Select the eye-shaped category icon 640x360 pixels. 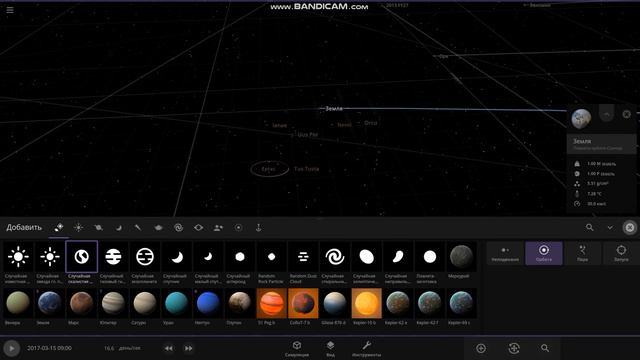198,227
